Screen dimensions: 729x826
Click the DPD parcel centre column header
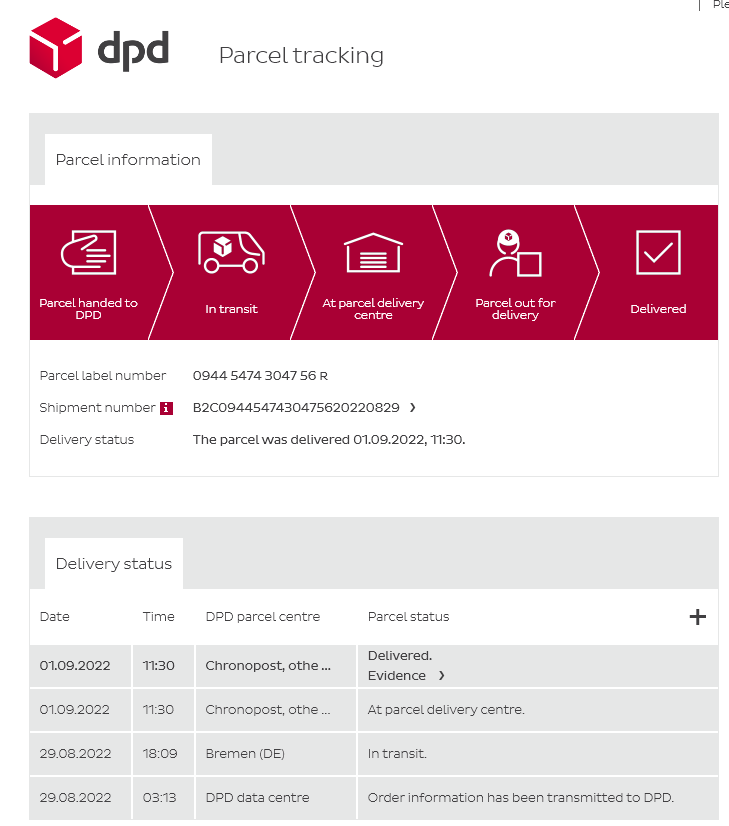262,617
